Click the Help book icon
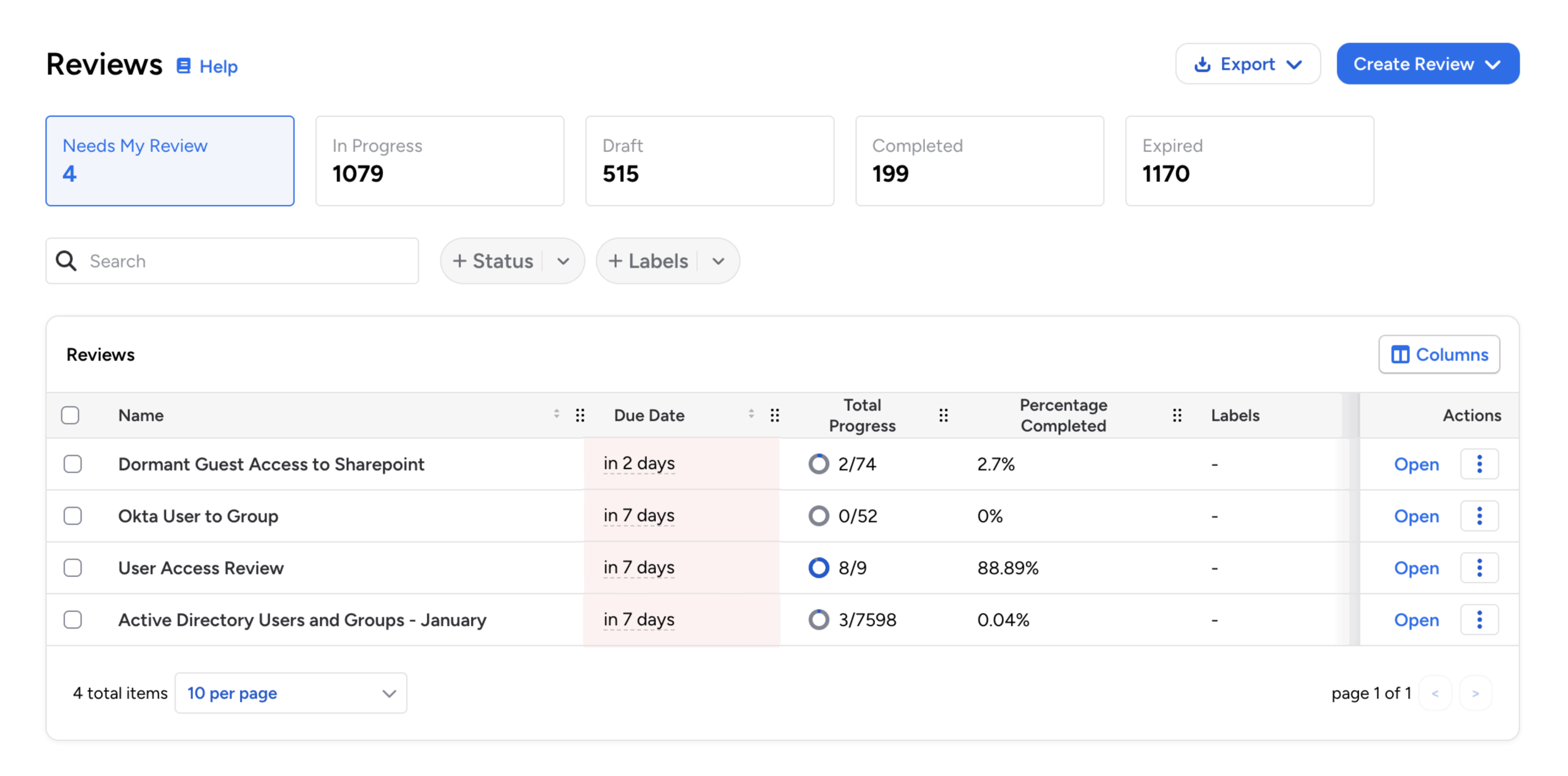 pyautogui.click(x=183, y=66)
